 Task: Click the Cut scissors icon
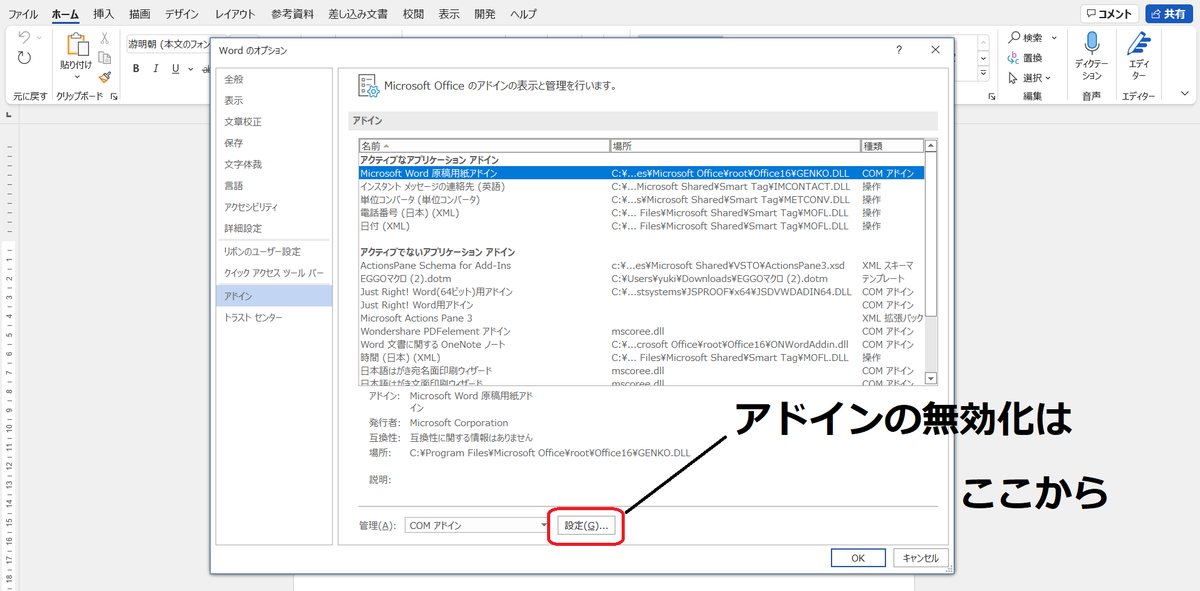click(104, 39)
